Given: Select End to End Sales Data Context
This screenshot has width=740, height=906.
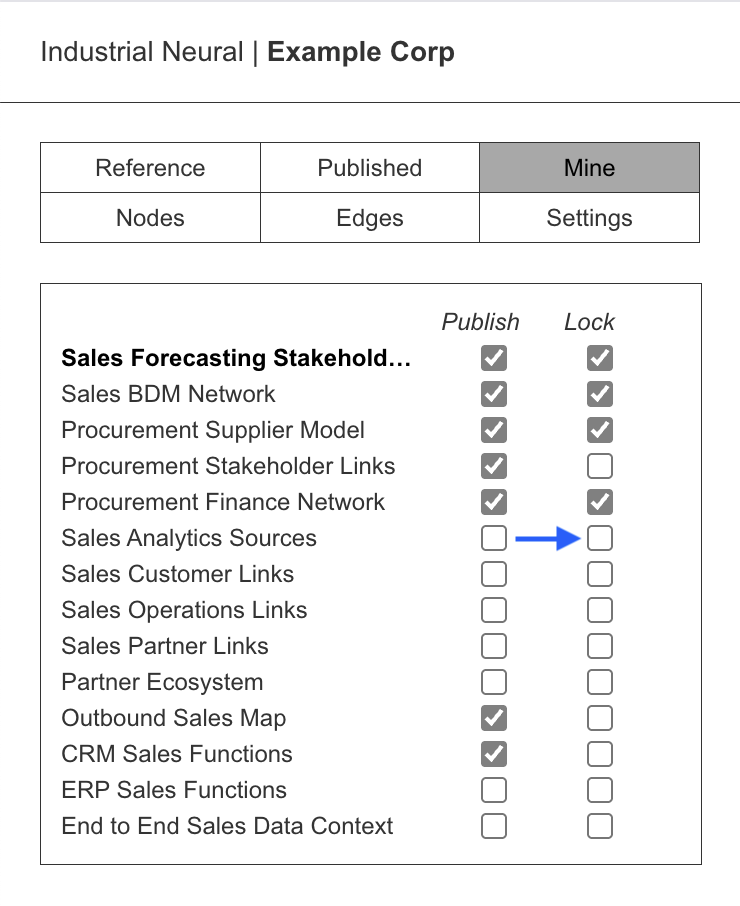Looking at the screenshot, I should [x=227, y=826].
